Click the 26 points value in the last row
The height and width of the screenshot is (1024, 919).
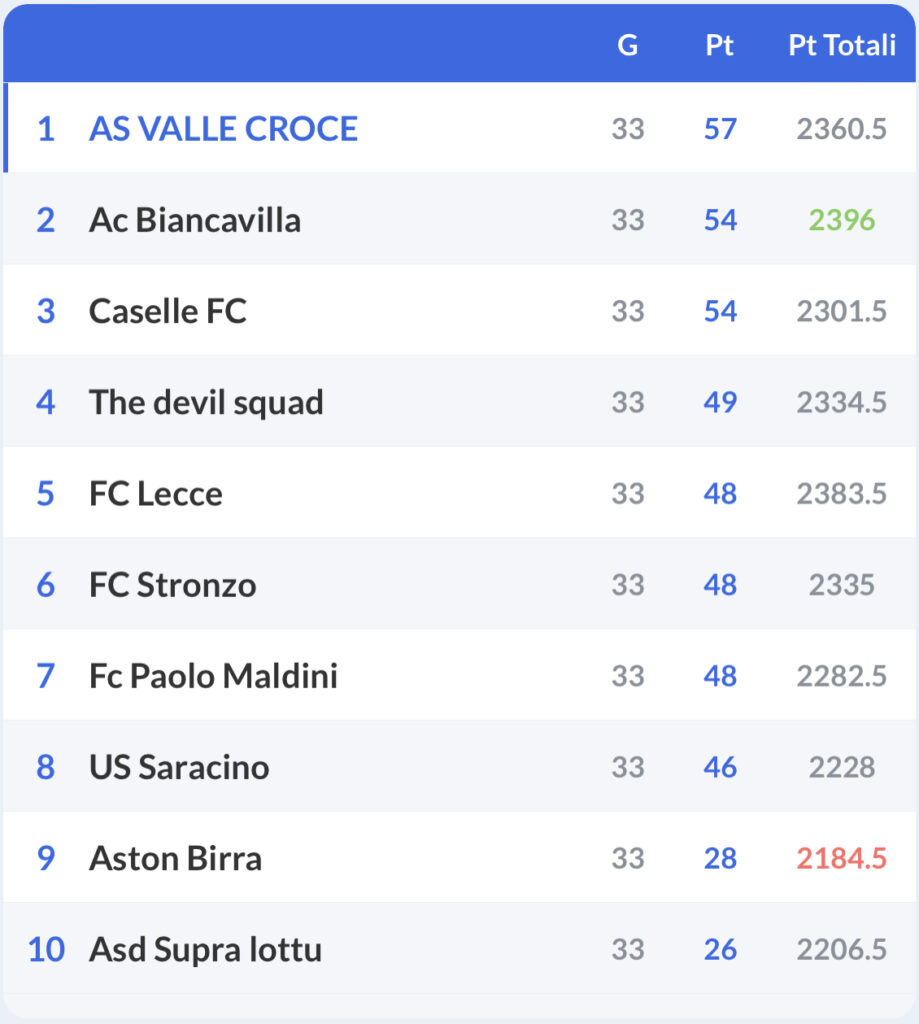coord(719,949)
